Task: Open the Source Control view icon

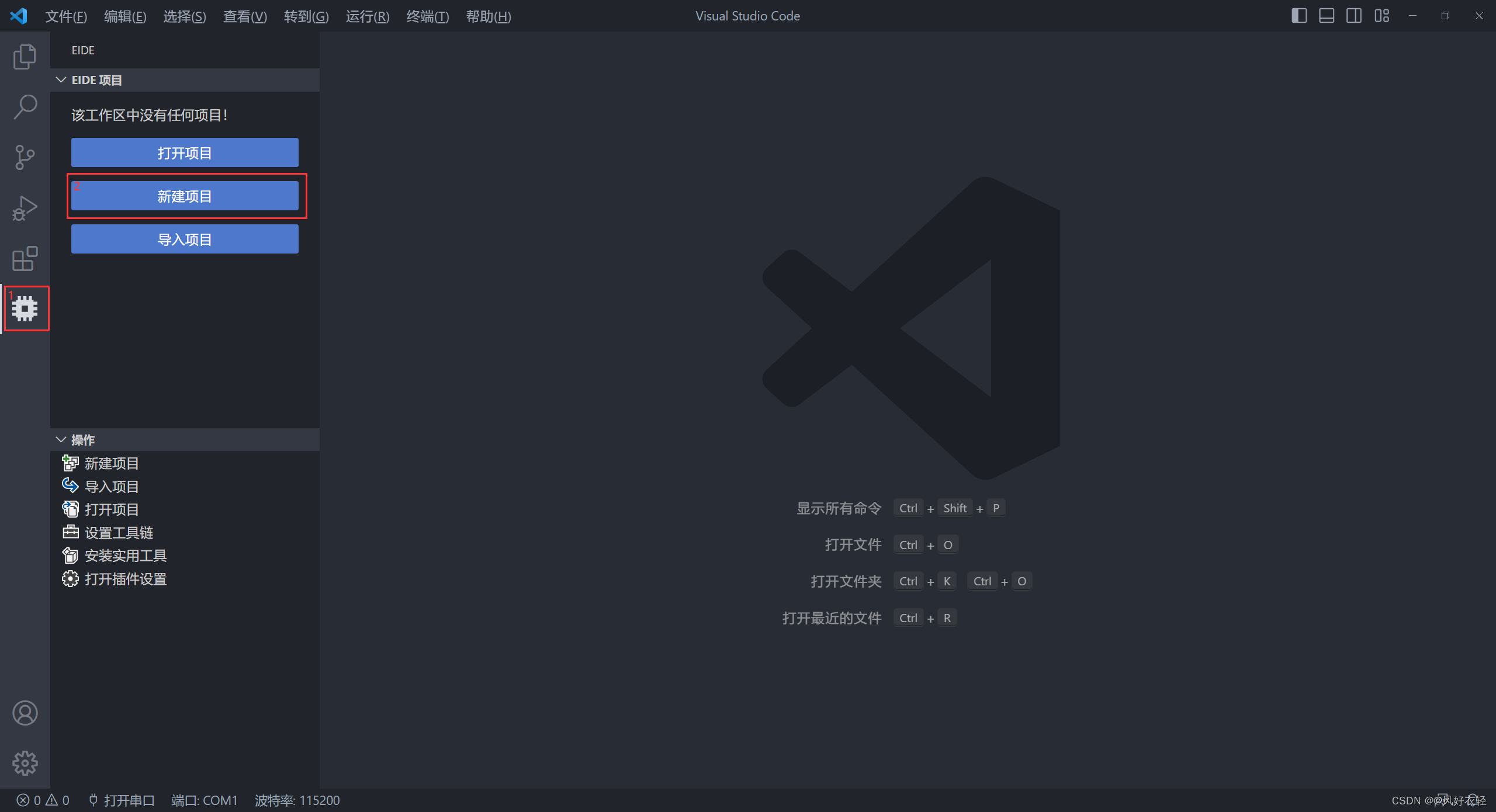Action: [x=25, y=158]
